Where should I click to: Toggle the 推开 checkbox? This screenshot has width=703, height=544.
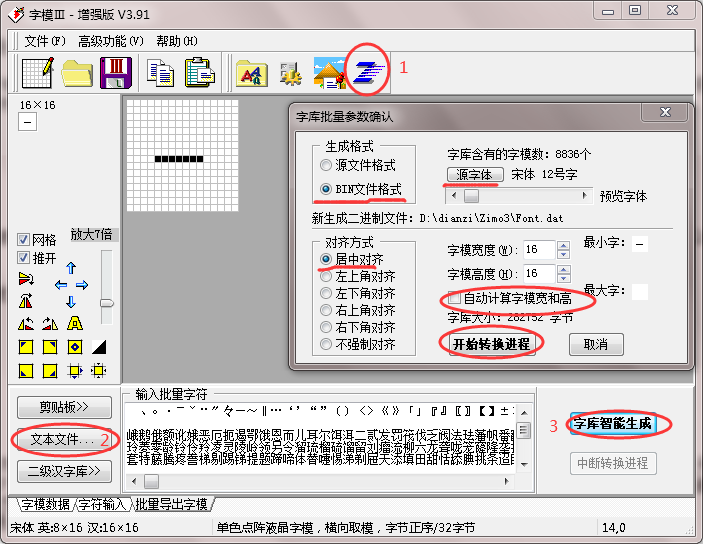(23, 257)
